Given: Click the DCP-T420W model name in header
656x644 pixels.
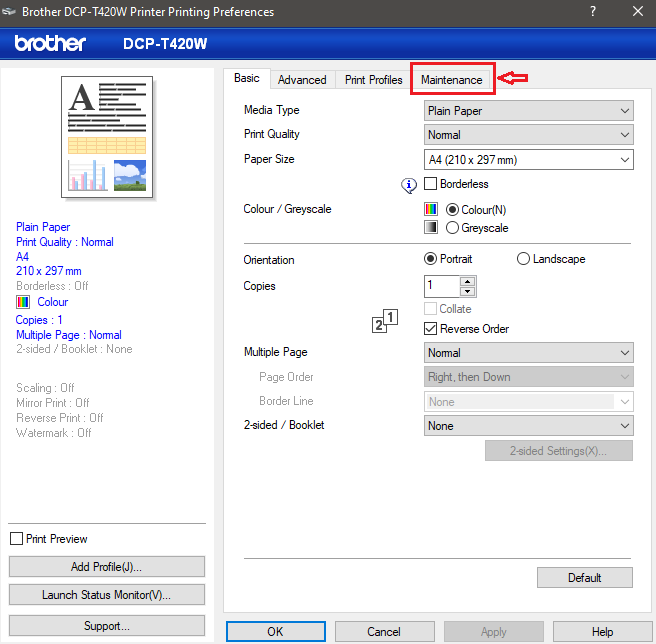Looking at the screenshot, I should [x=165, y=44].
